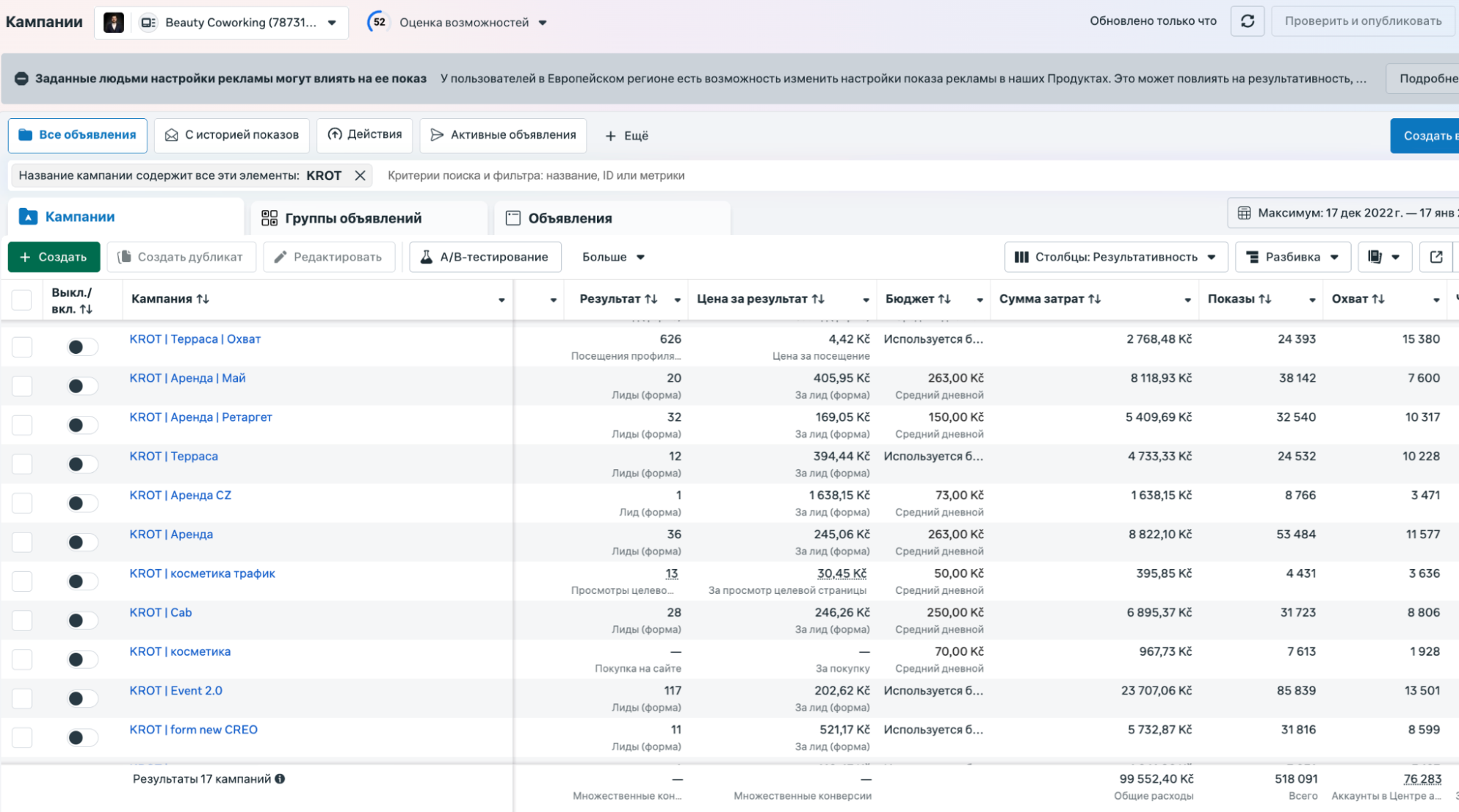Viewport: 1459px width, 812px height.
Task: Toggle the KROT | Аренда | Май campaign switch
Action: point(82,386)
